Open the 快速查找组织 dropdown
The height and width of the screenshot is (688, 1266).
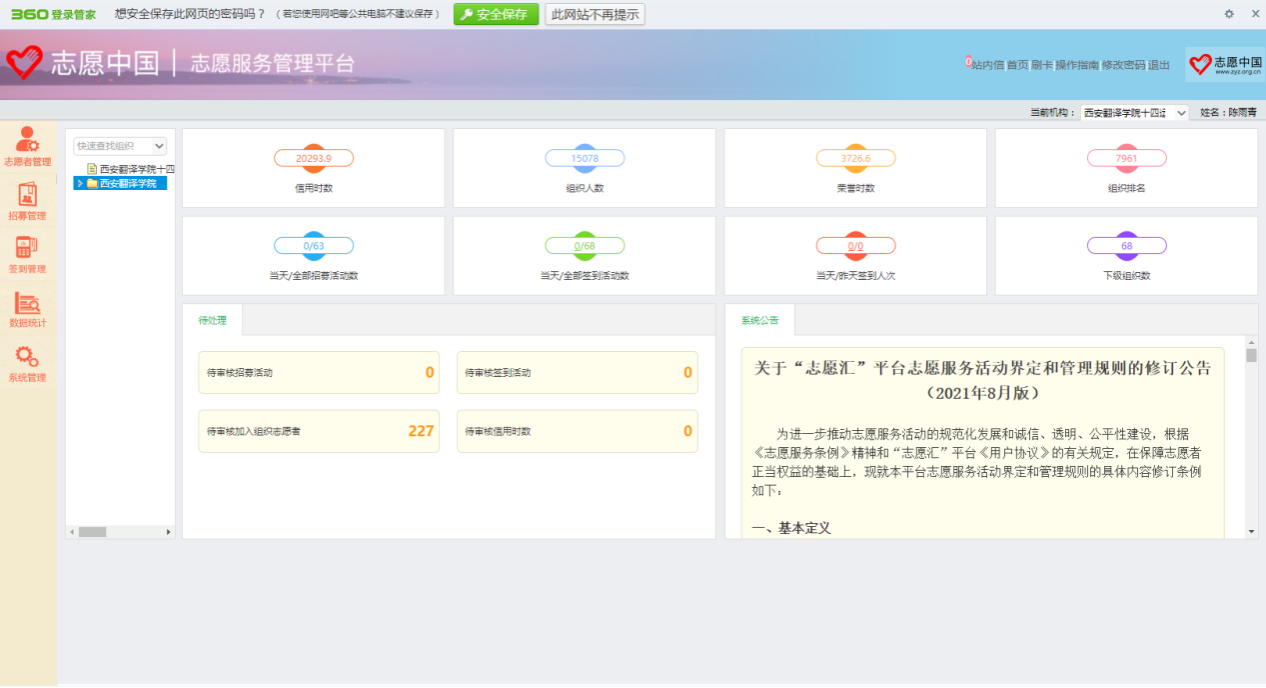pyautogui.click(x=120, y=146)
